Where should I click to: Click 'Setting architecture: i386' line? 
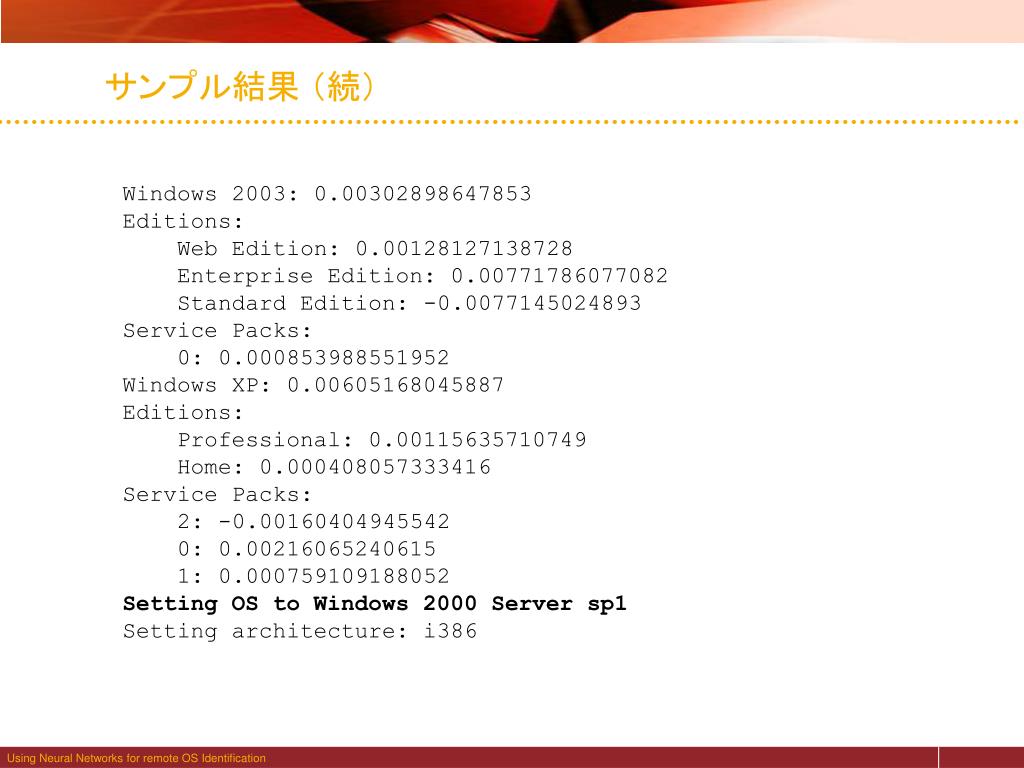tap(300, 632)
